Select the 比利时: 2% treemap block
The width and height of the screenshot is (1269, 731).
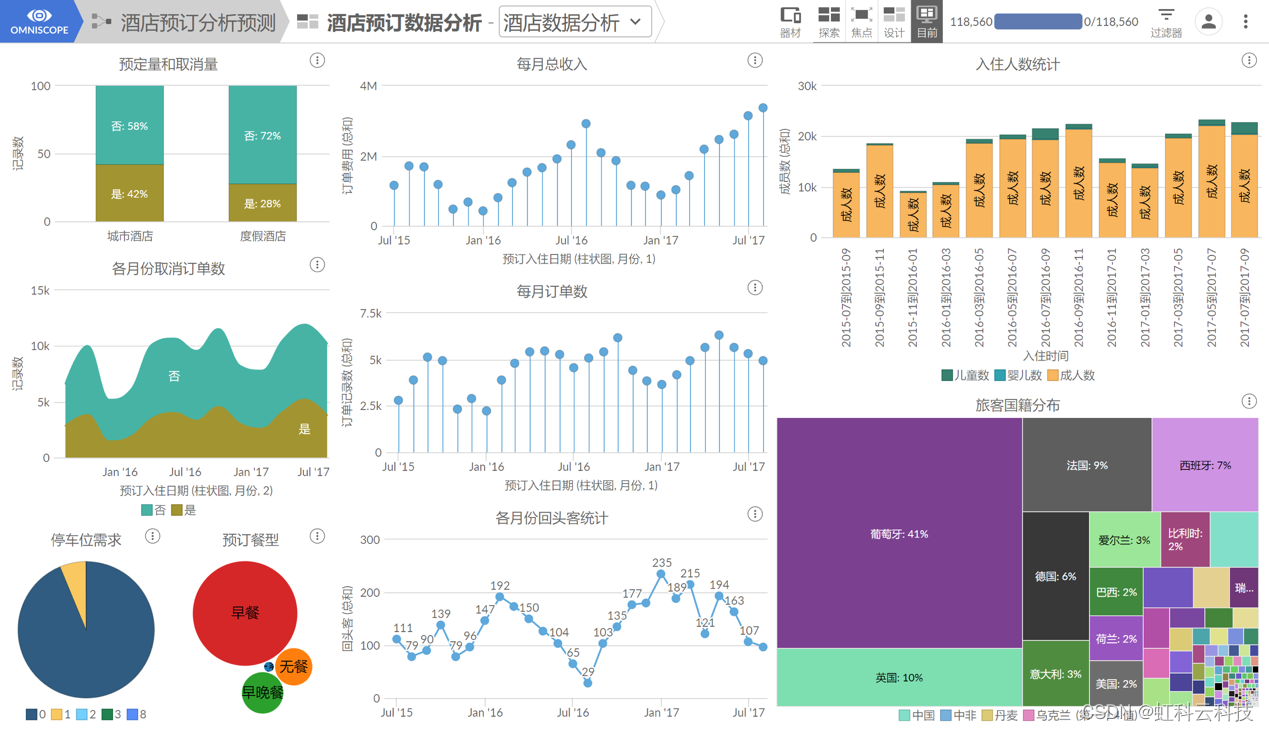1185,540
